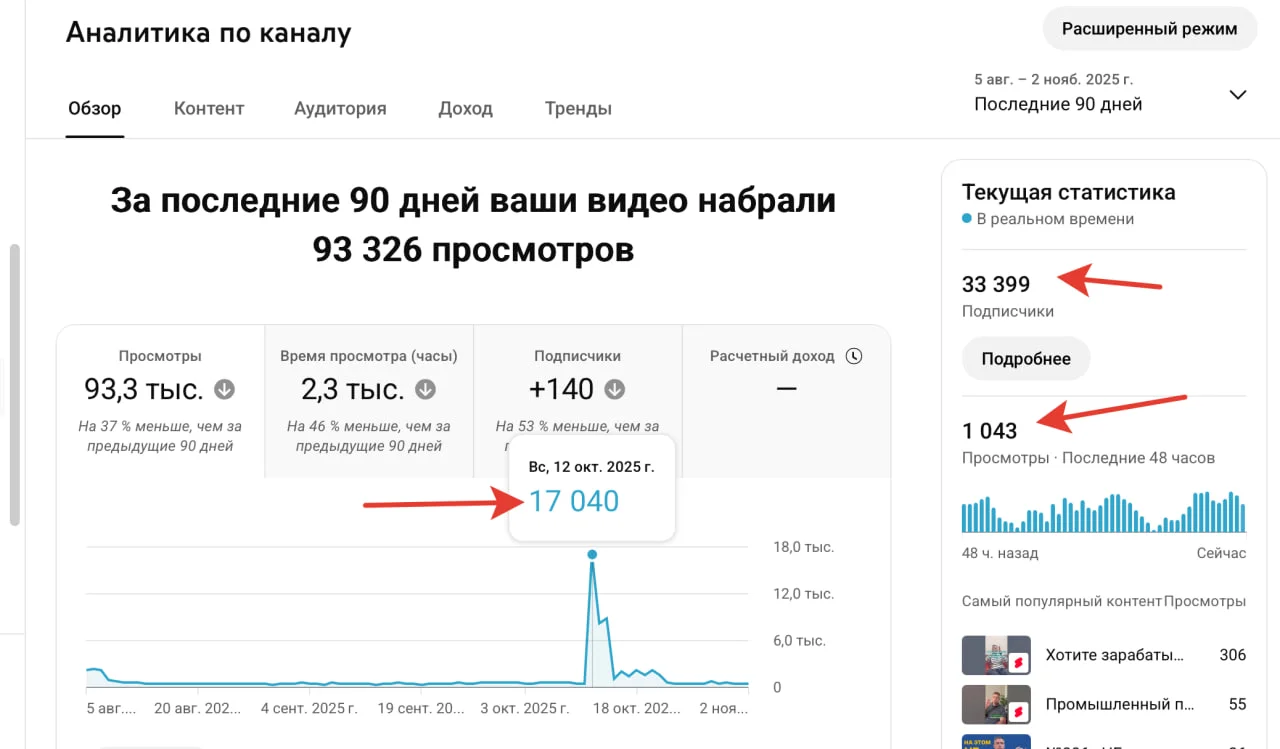The height and width of the screenshot is (749, 1280).
Task: Open the Аудитория tab
Action: [340, 109]
